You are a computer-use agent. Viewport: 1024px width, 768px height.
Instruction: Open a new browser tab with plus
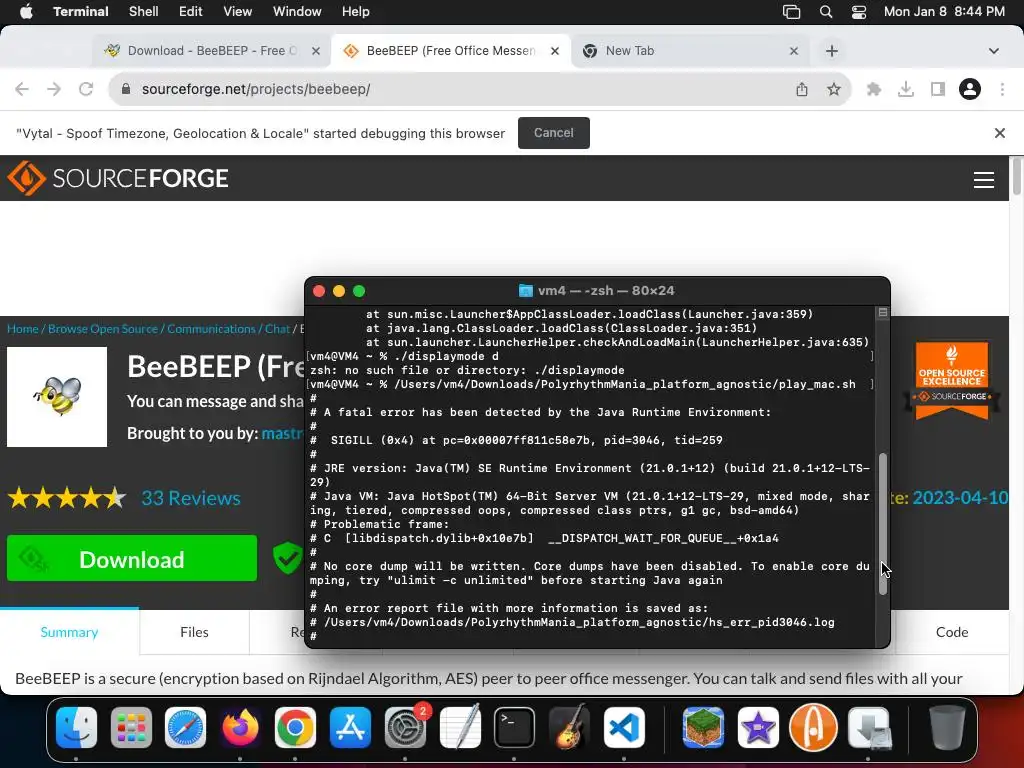831,51
